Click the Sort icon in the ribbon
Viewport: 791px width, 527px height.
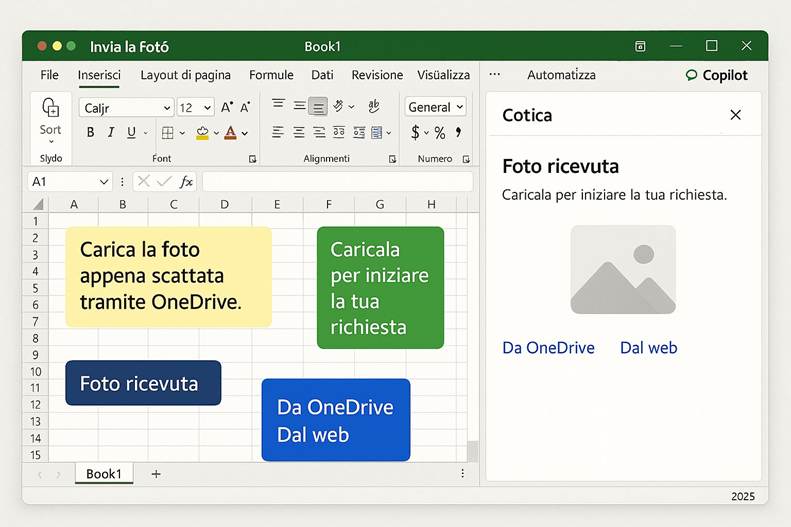point(50,107)
